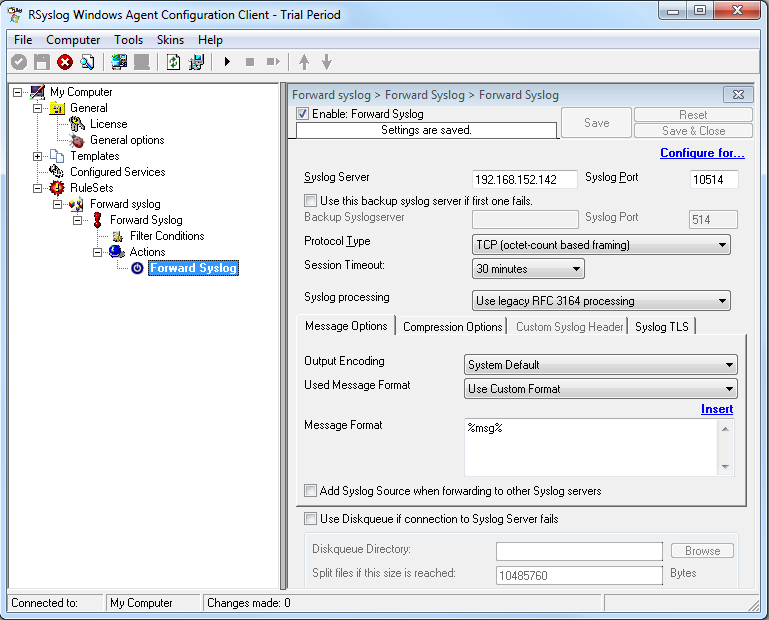Click the Templates documents icon

[57, 156]
